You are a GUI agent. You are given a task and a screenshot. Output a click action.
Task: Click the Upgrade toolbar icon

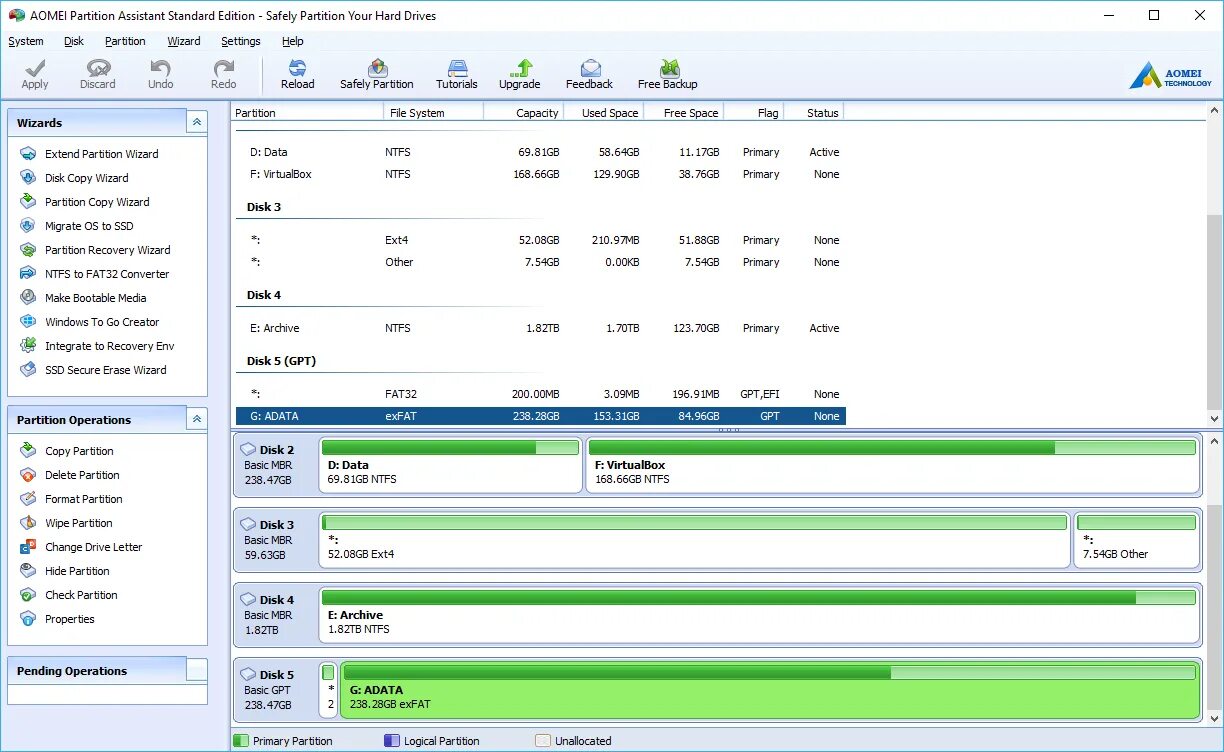click(x=520, y=68)
